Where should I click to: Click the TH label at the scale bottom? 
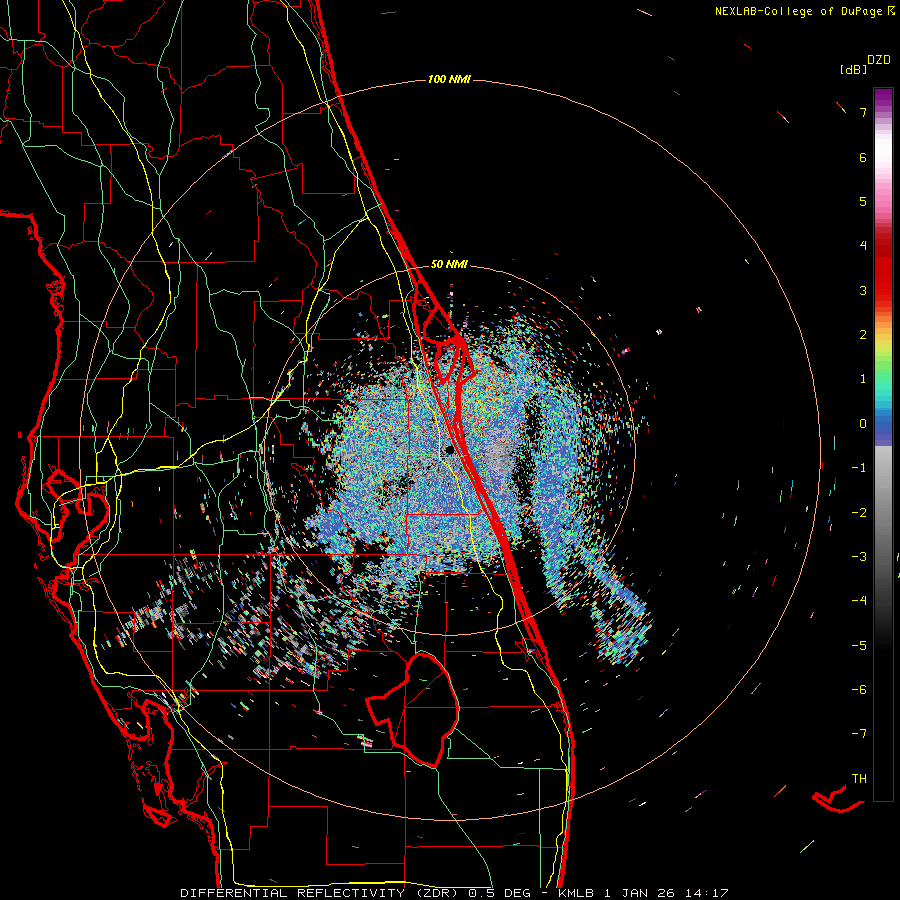click(859, 778)
